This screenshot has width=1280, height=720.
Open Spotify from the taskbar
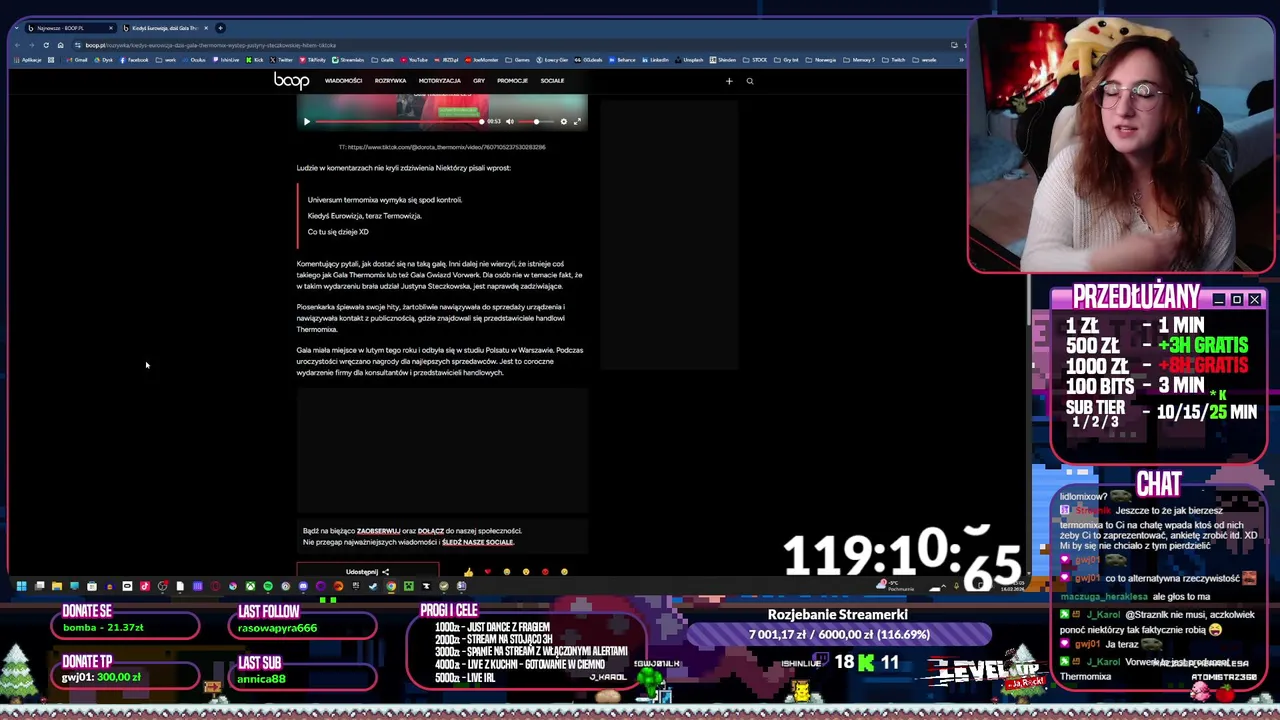[x=267, y=586]
